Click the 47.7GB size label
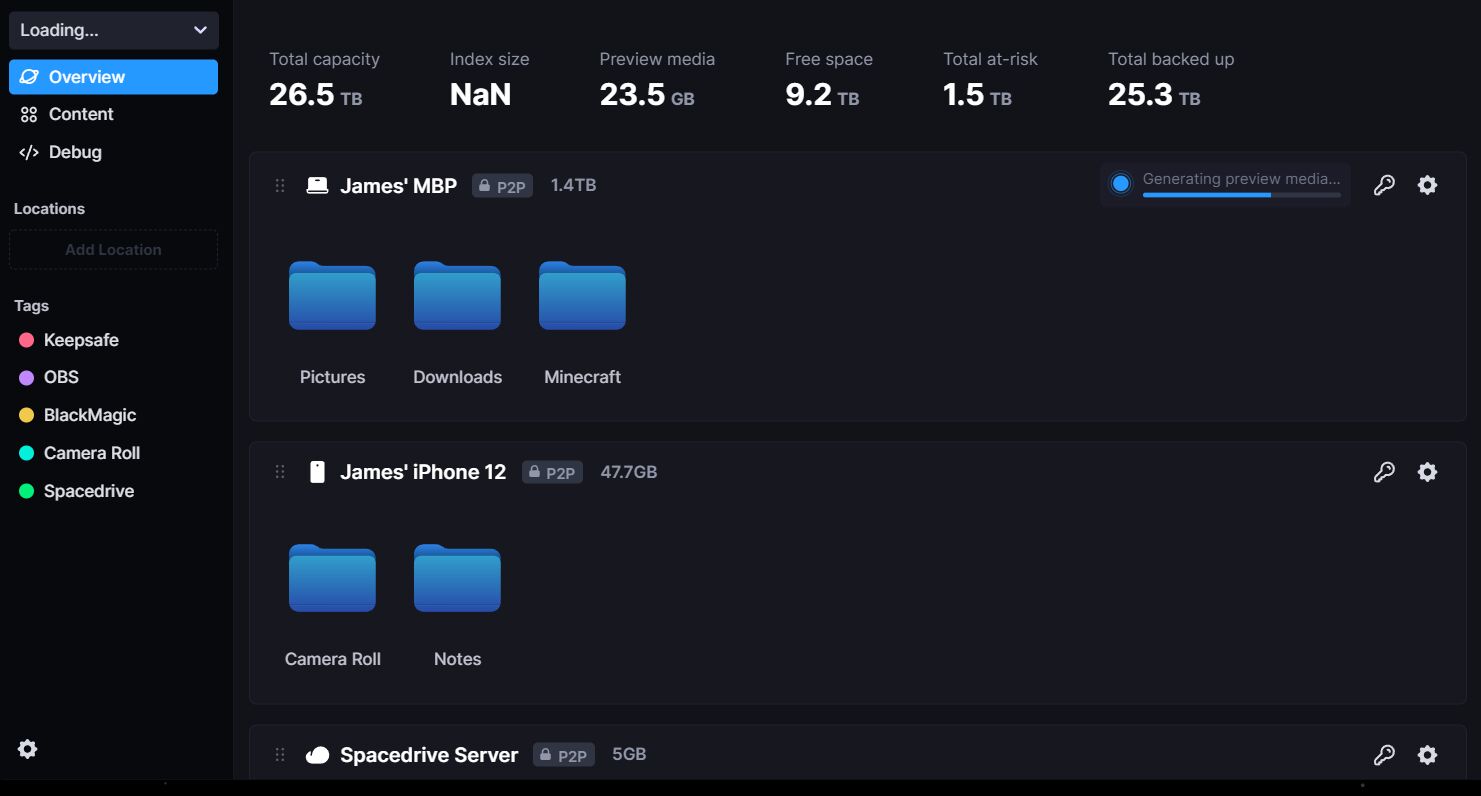Screen dimensions: 1481x796 point(628,472)
